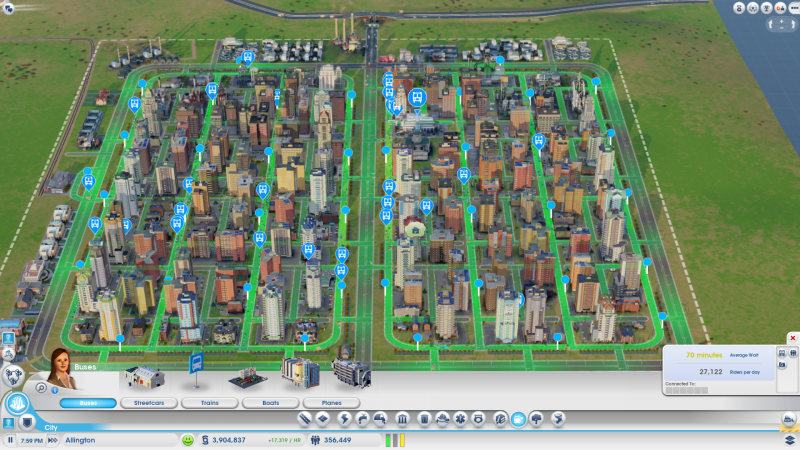The height and width of the screenshot is (450, 800).
Task: Click the large city skyline button
Action: [x=17, y=404]
